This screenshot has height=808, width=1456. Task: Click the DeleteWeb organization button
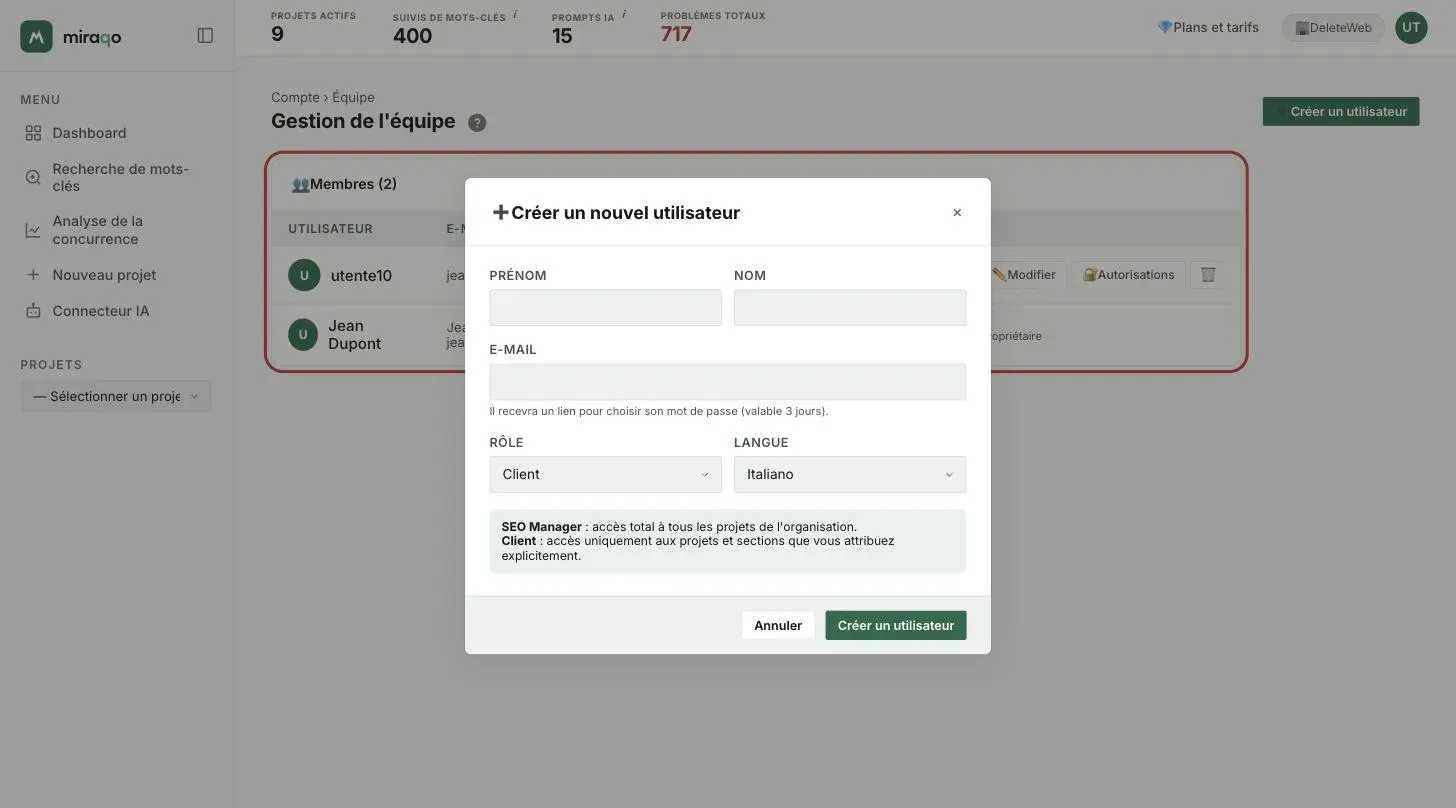pos(1333,28)
